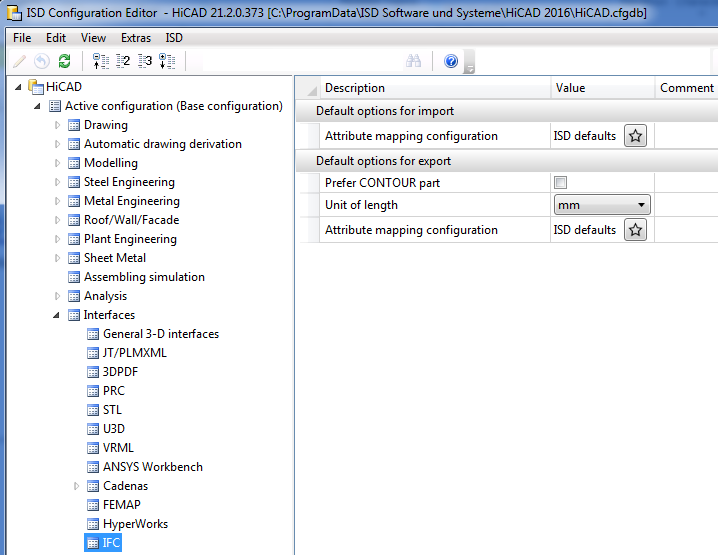
Task: Click the Default options for export group header
Action: (507, 161)
